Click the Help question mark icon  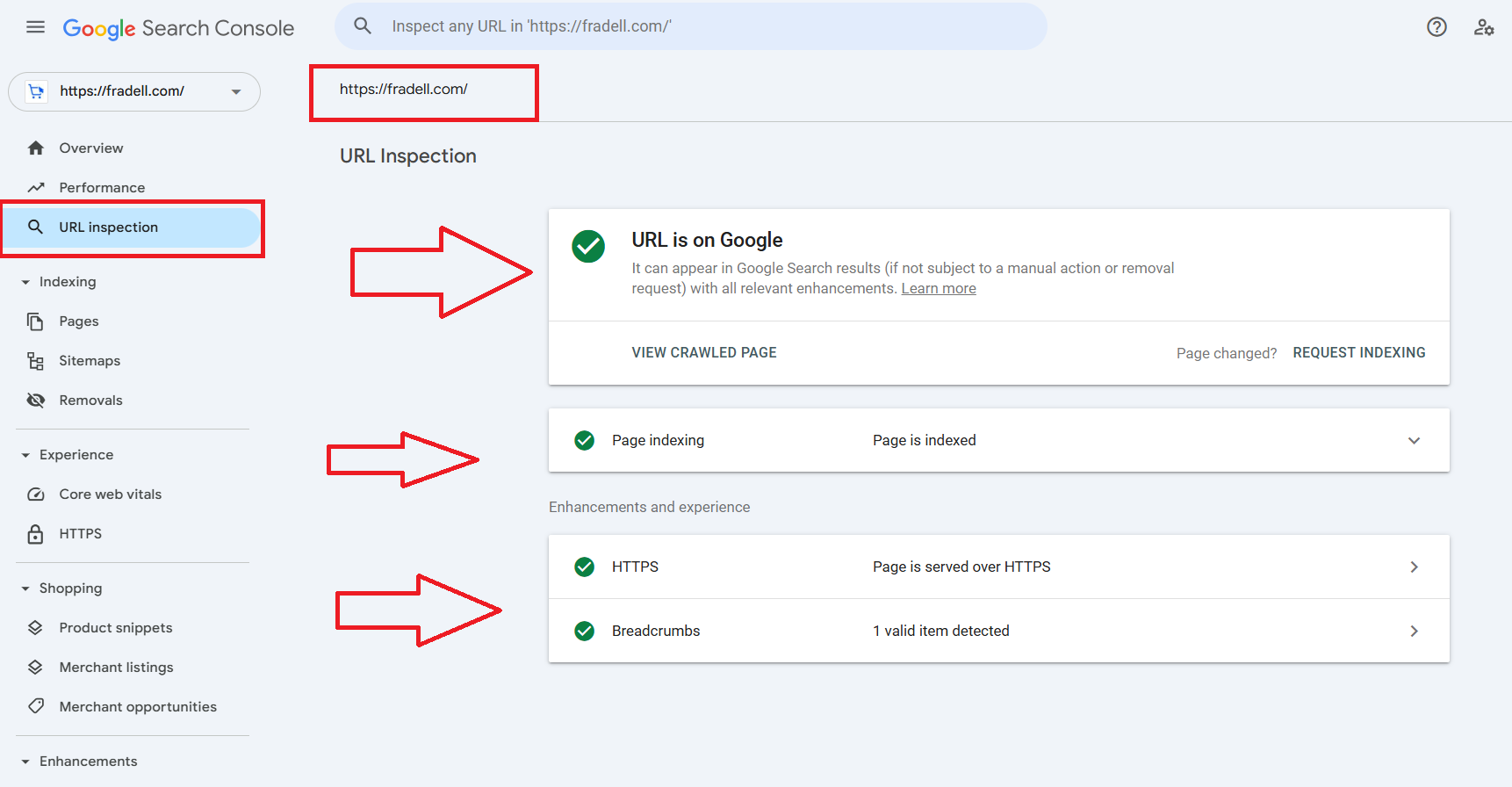coord(1436,27)
